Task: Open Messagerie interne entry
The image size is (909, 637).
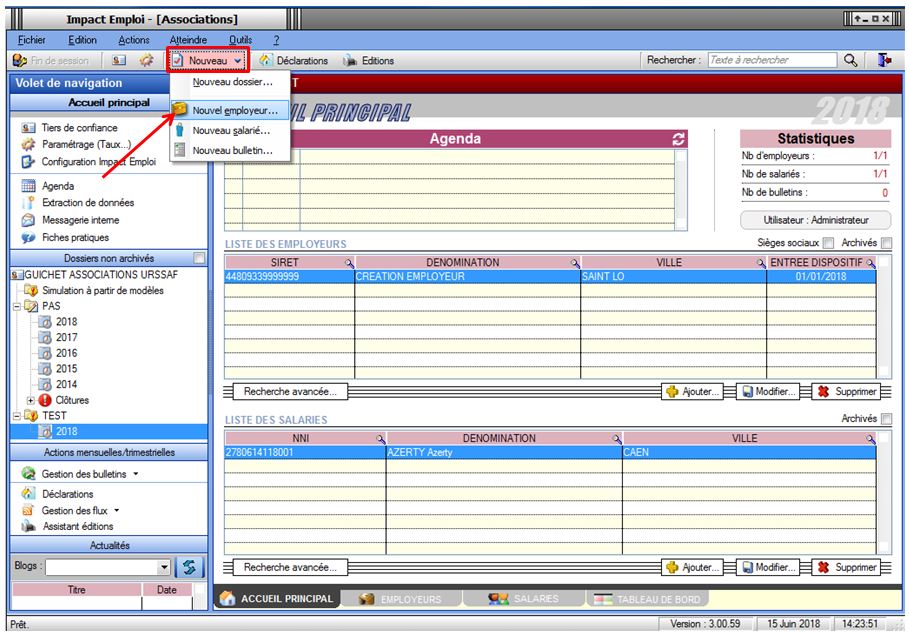Action: tap(80, 220)
